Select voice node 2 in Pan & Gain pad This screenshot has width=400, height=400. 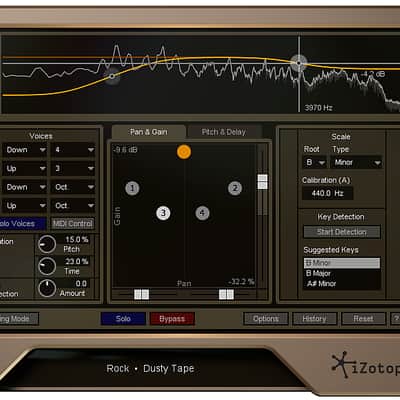coord(235,188)
